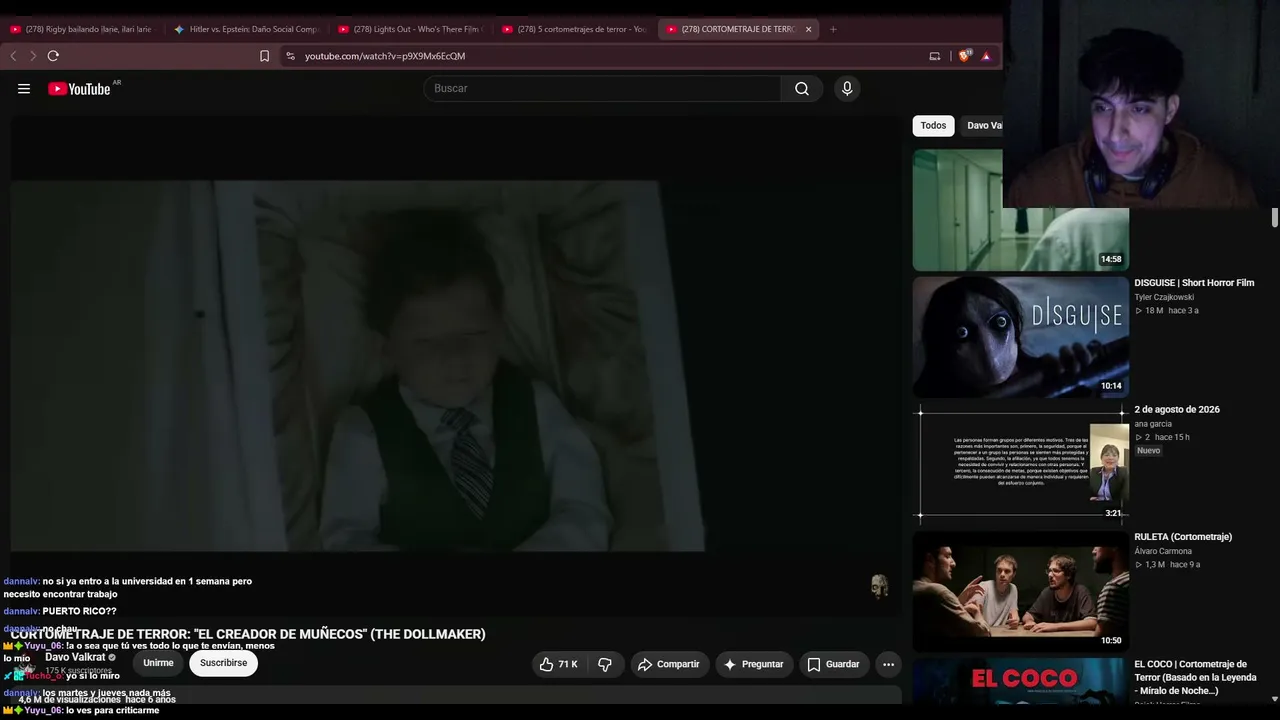Click the Guardar save button
This screenshot has height=720, width=1280.
(x=833, y=664)
